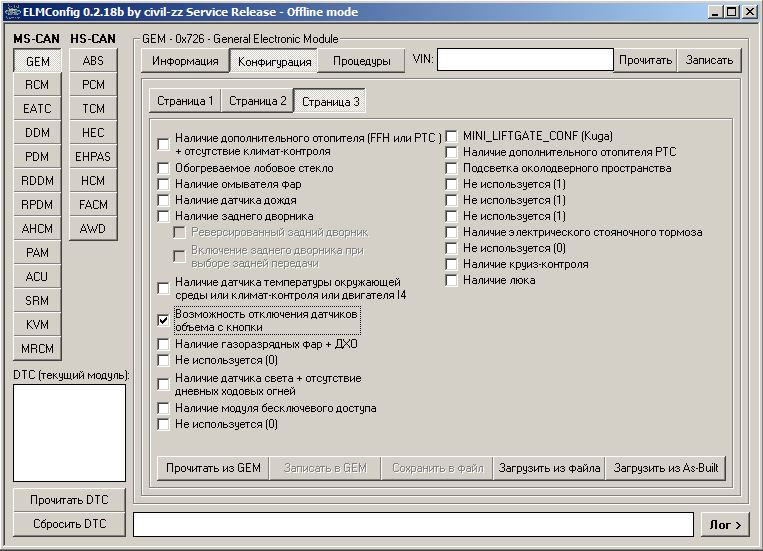Check Наличие датчика света + отсутствие ДХО
This screenshot has width=763, height=551.
164,385
